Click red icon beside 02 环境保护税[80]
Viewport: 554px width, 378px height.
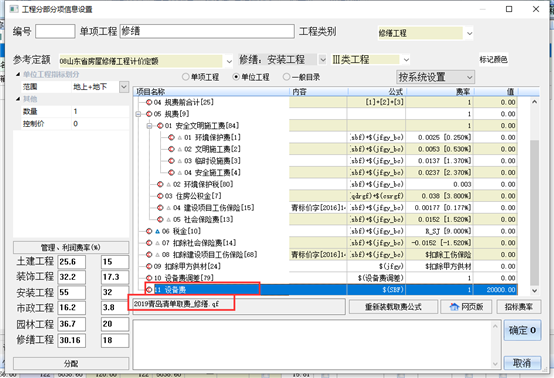[160, 184]
